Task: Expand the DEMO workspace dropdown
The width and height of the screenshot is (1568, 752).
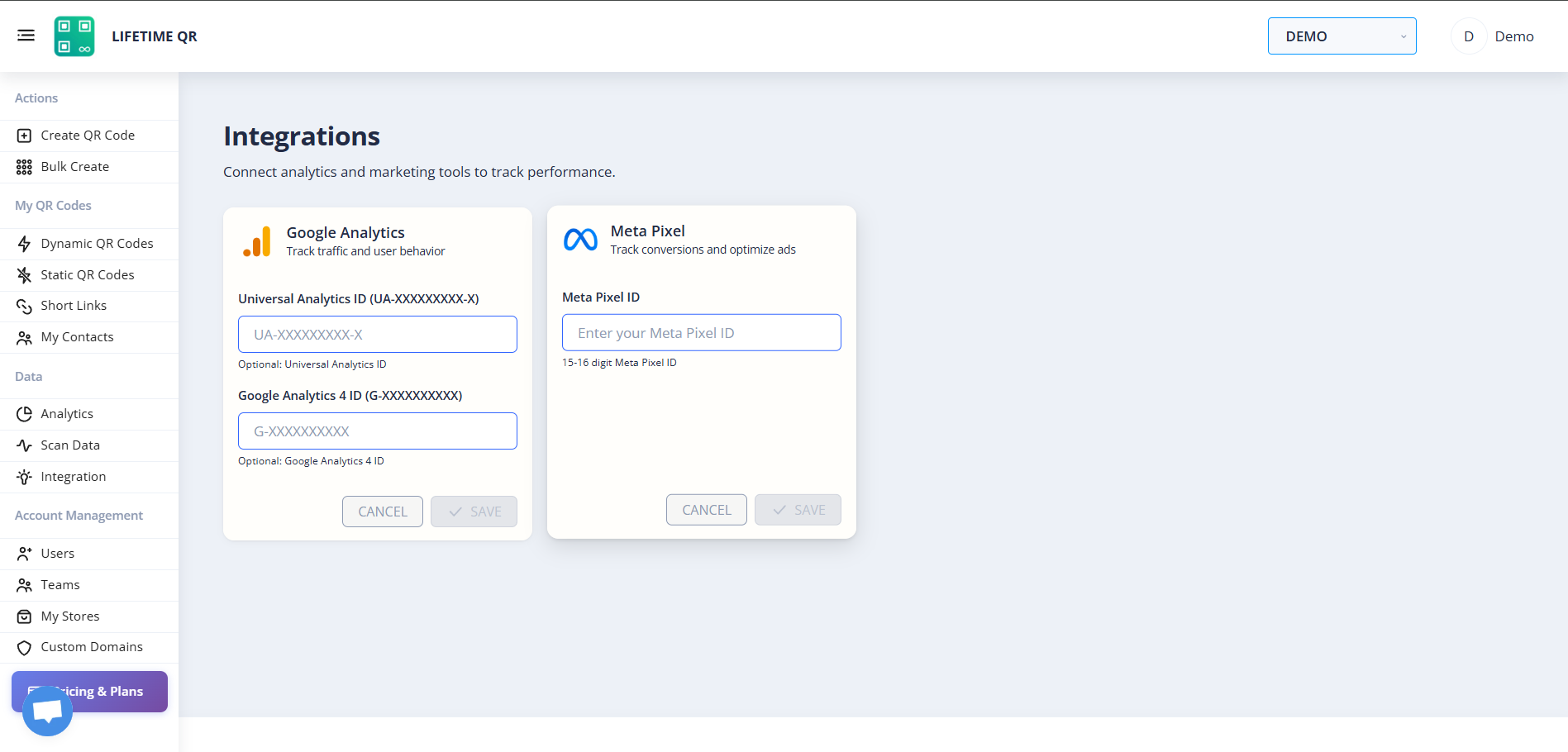Action: 1342,36
